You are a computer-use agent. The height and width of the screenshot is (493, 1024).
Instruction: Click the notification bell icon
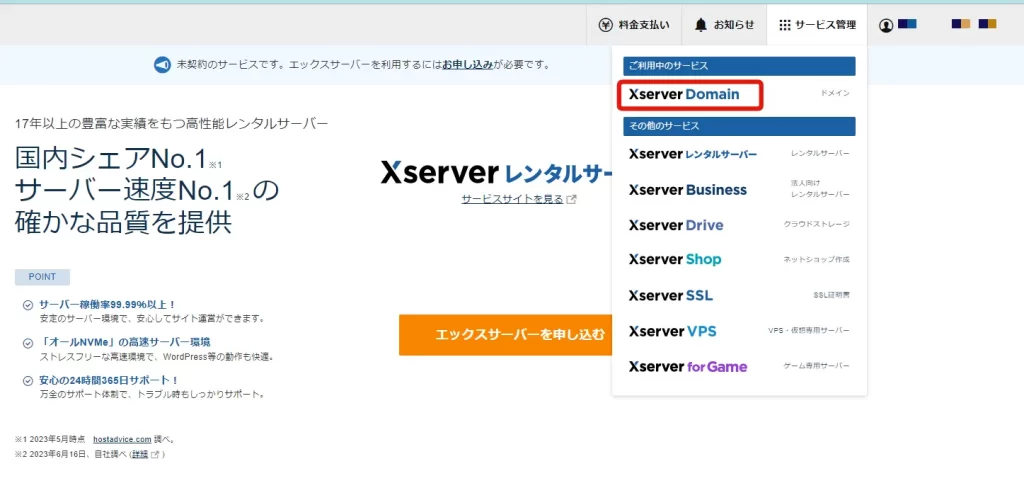tap(701, 25)
